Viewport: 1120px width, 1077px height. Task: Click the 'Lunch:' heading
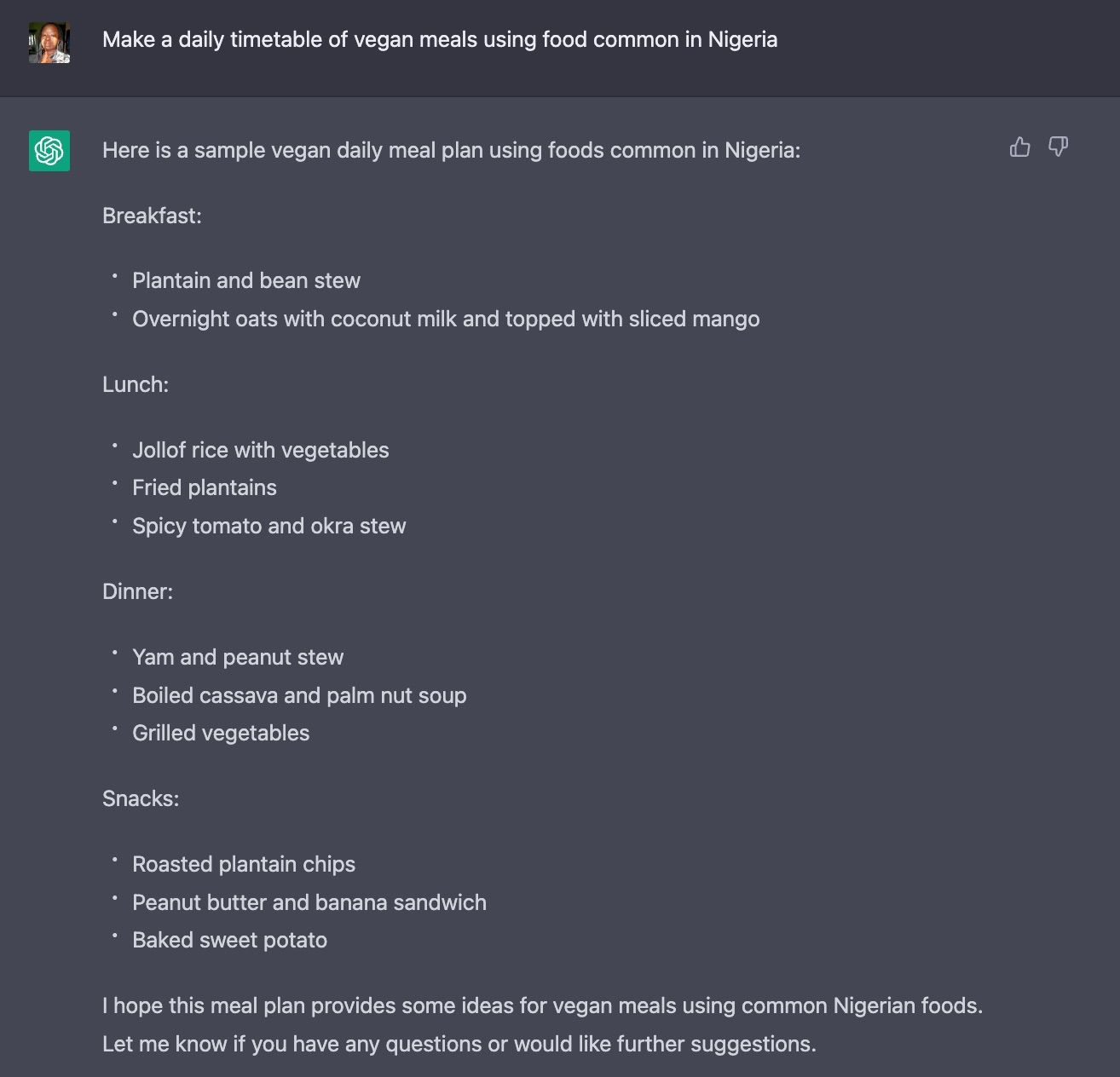(136, 384)
